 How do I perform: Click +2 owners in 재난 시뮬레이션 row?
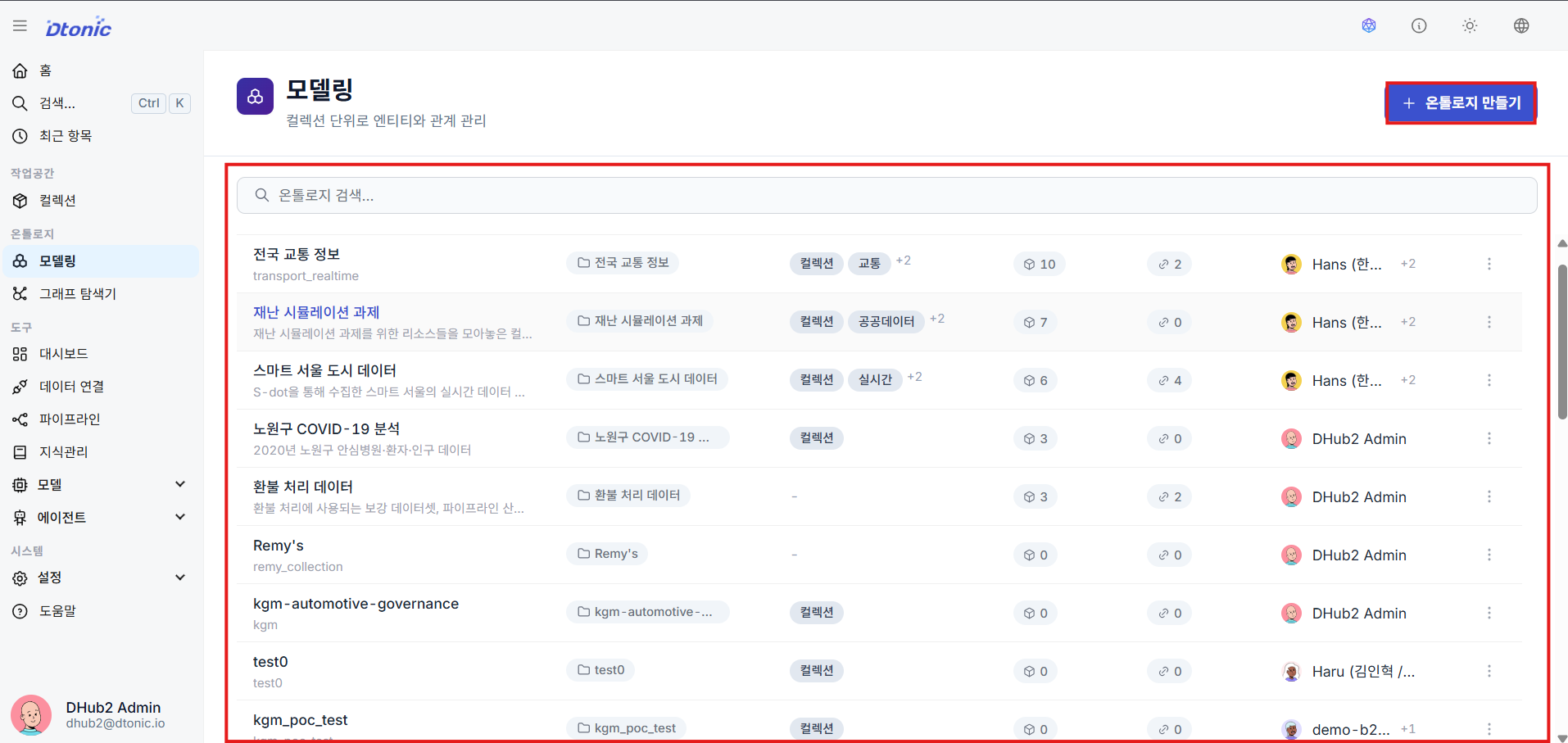1408,322
